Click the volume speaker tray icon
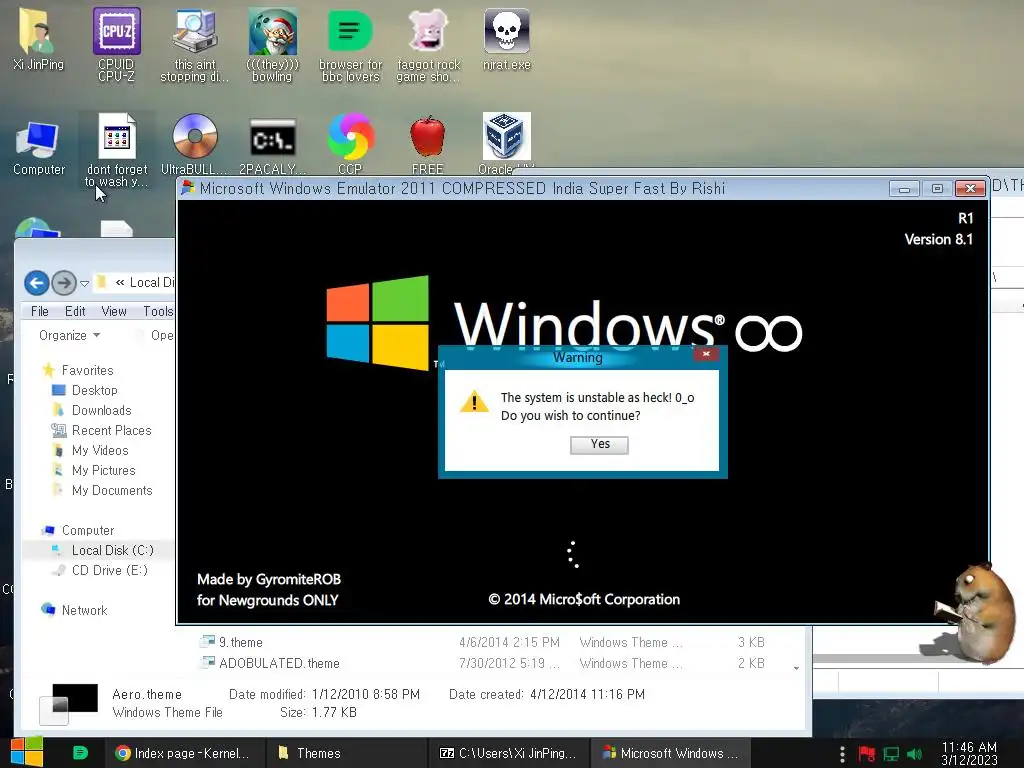Viewport: 1024px width, 768px height. tap(914, 754)
